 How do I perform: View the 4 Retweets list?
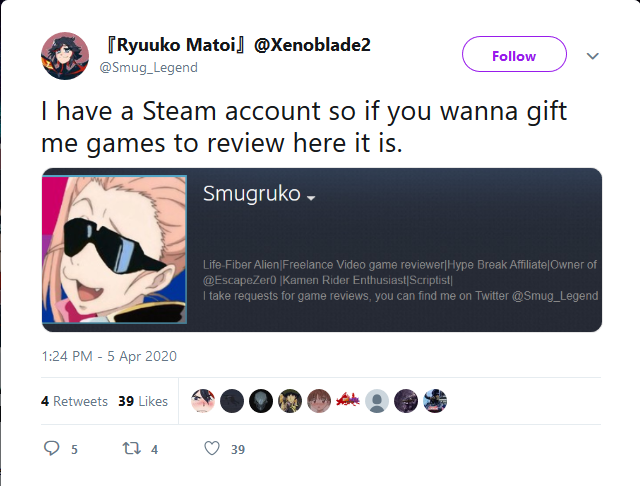click(74, 401)
